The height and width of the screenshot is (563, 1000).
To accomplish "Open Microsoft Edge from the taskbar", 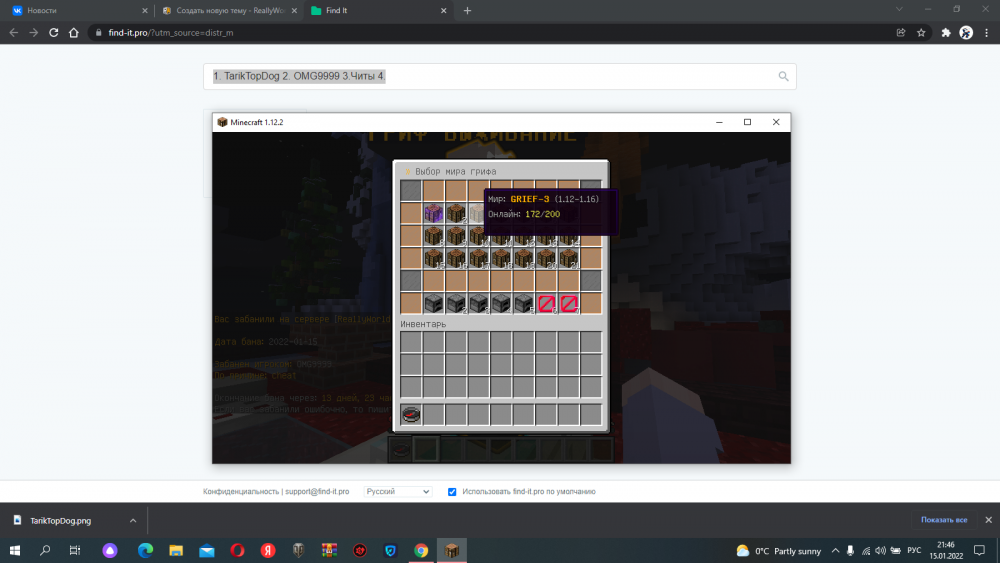I will tap(145, 550).
